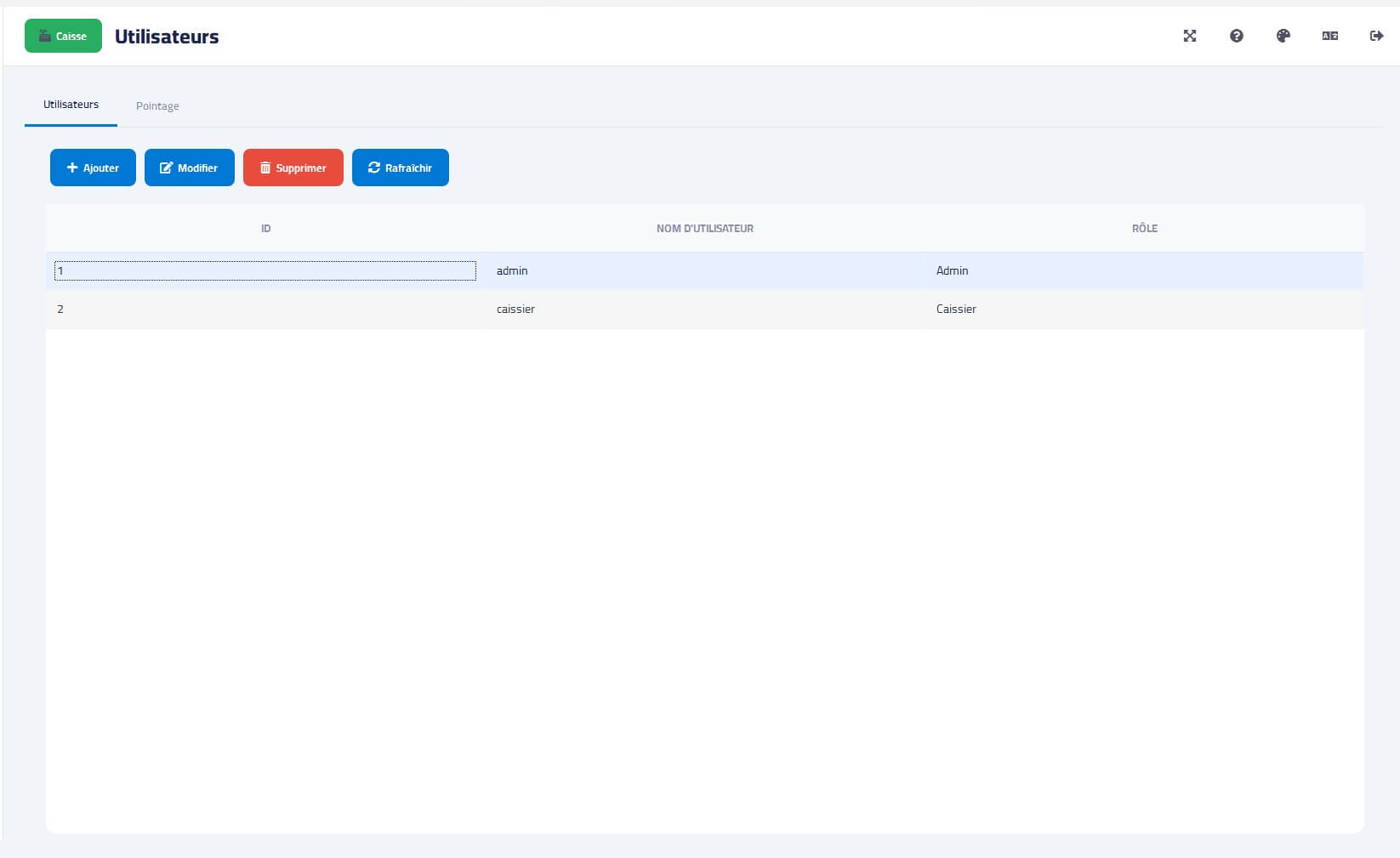Sort by the ID column header

pos(265,228)
